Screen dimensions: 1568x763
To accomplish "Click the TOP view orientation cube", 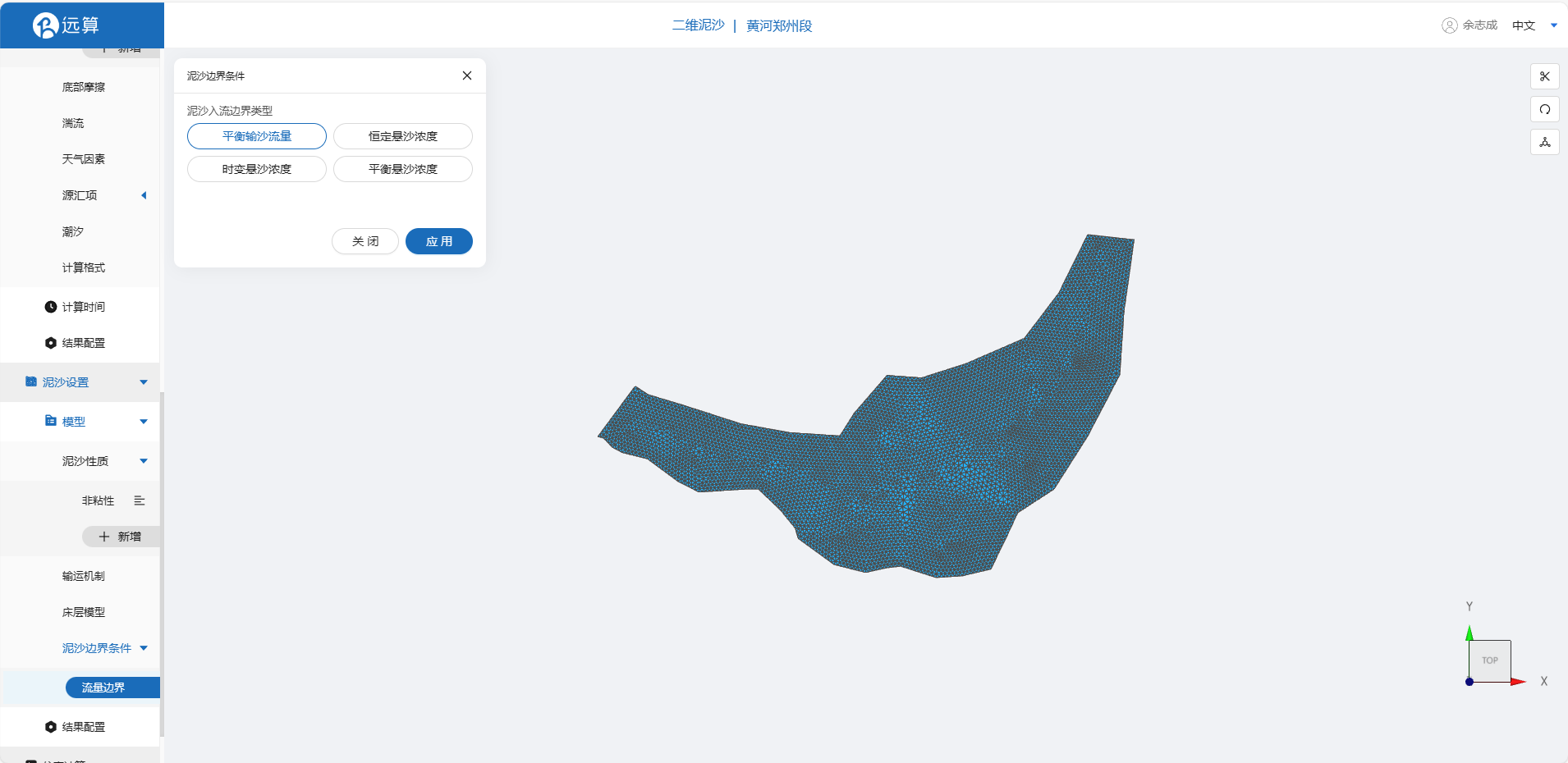I will 1489,660.
